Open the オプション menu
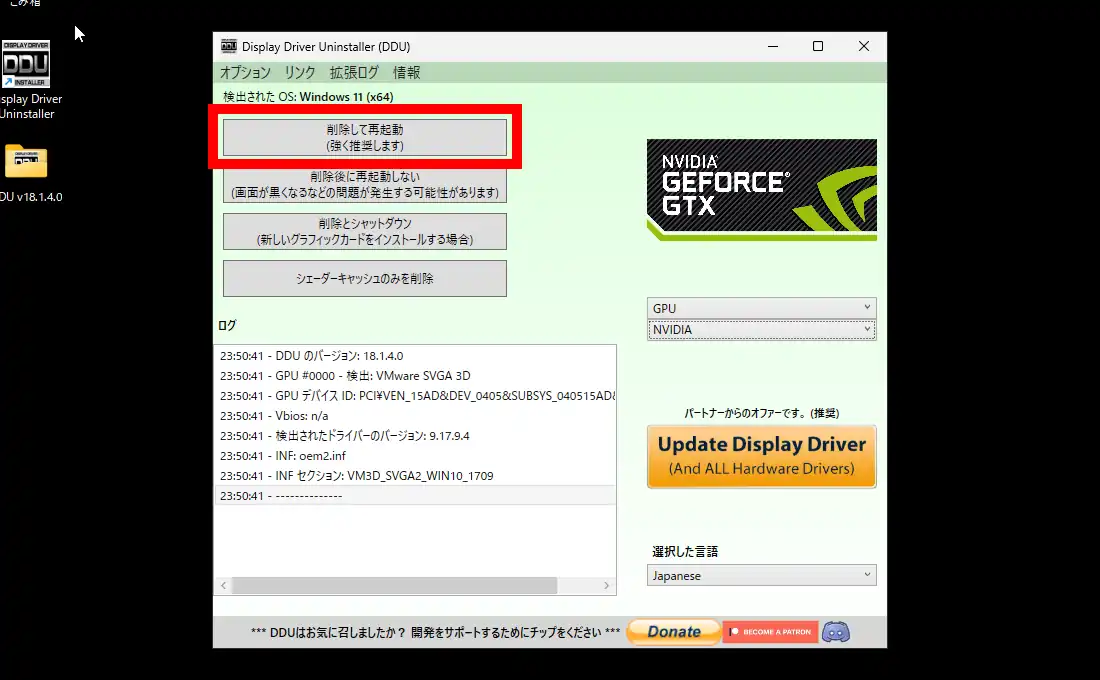Image resolution: width=1100 pixels, height=680 pixels. (x=245, y=72)
